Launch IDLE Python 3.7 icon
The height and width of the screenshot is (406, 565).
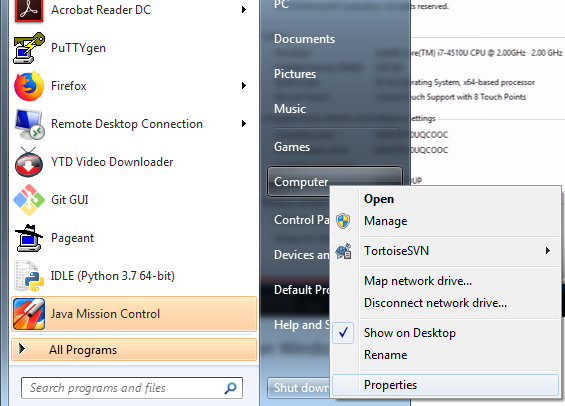(29, 276)
